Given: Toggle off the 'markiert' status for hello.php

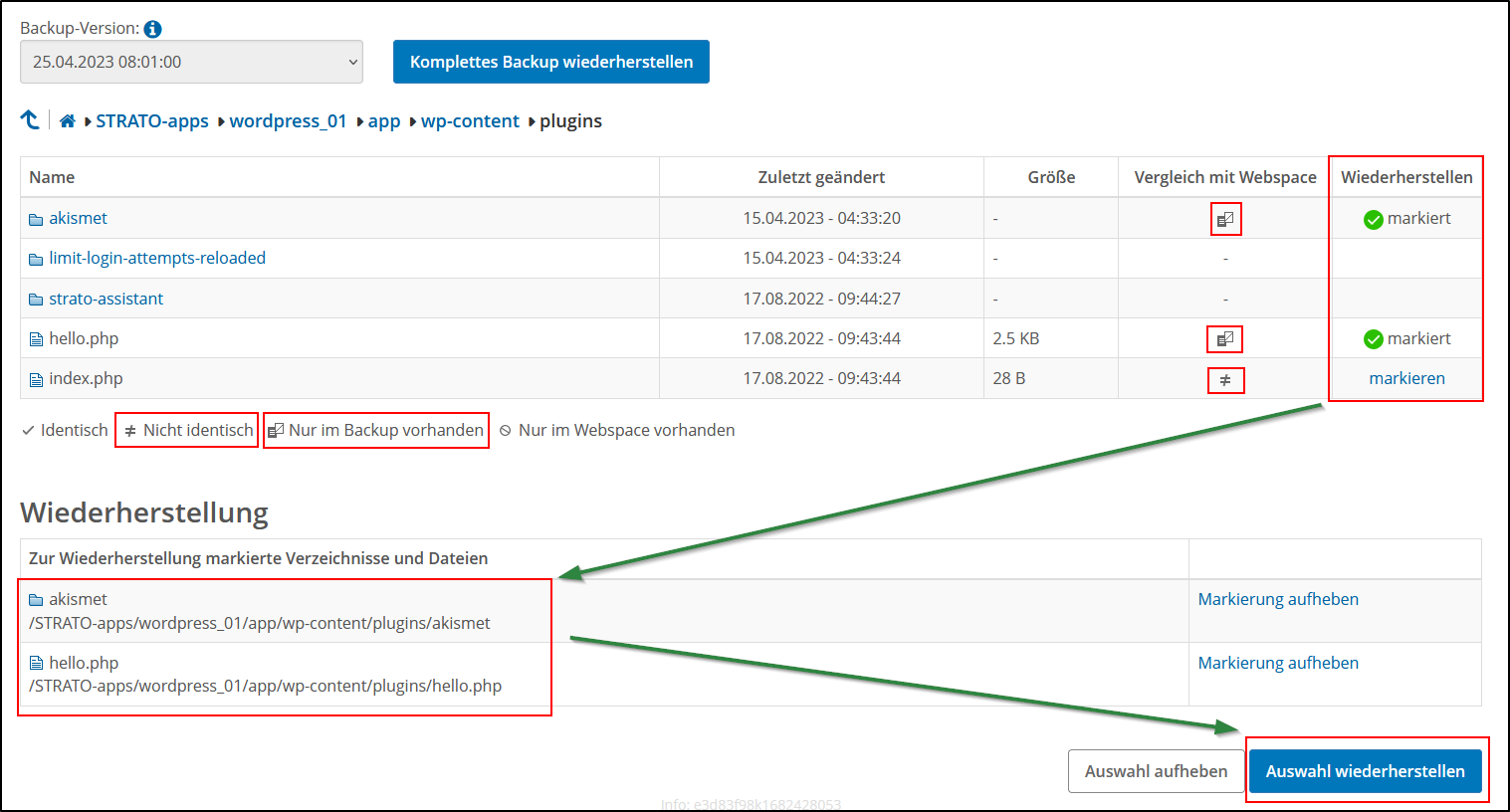Looking at the screenshot, I should [x=1373, y=338].
